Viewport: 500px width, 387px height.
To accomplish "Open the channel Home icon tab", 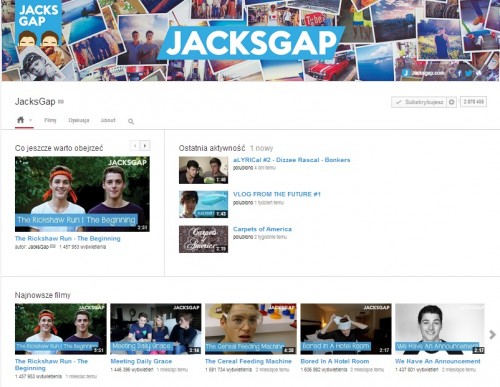I will click(x=20, y=120).
